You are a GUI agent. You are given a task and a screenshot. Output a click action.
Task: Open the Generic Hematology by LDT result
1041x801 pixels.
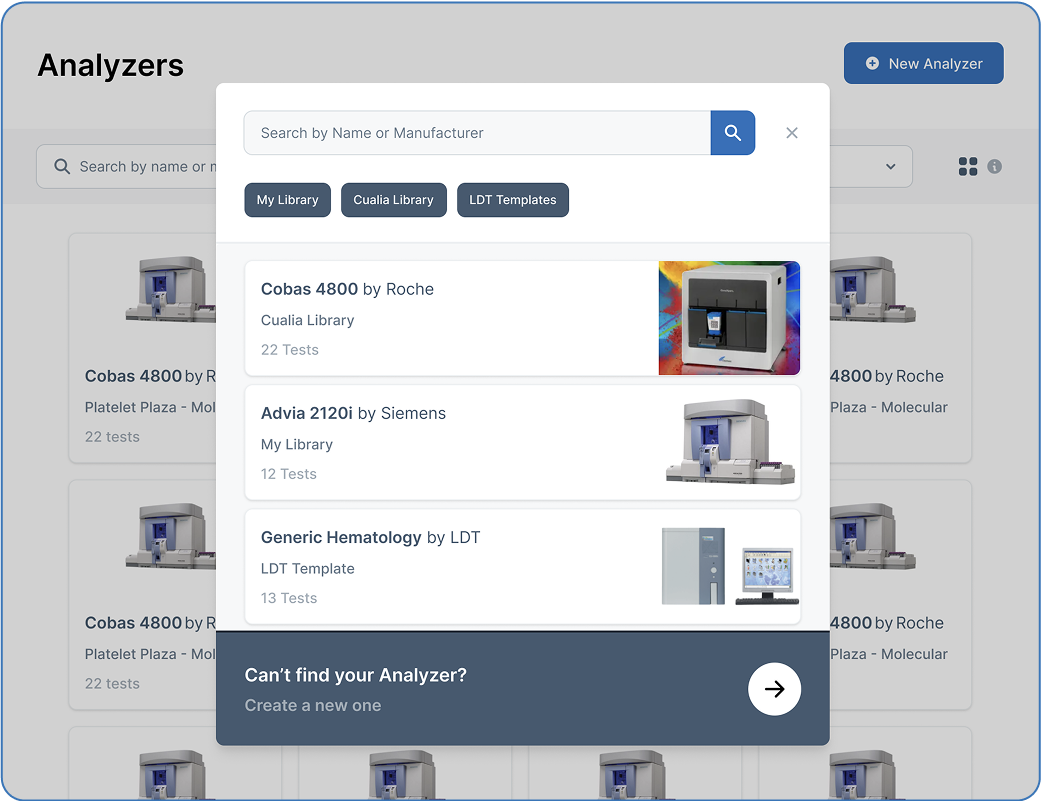pyautogui.click(x=522, y=566)
